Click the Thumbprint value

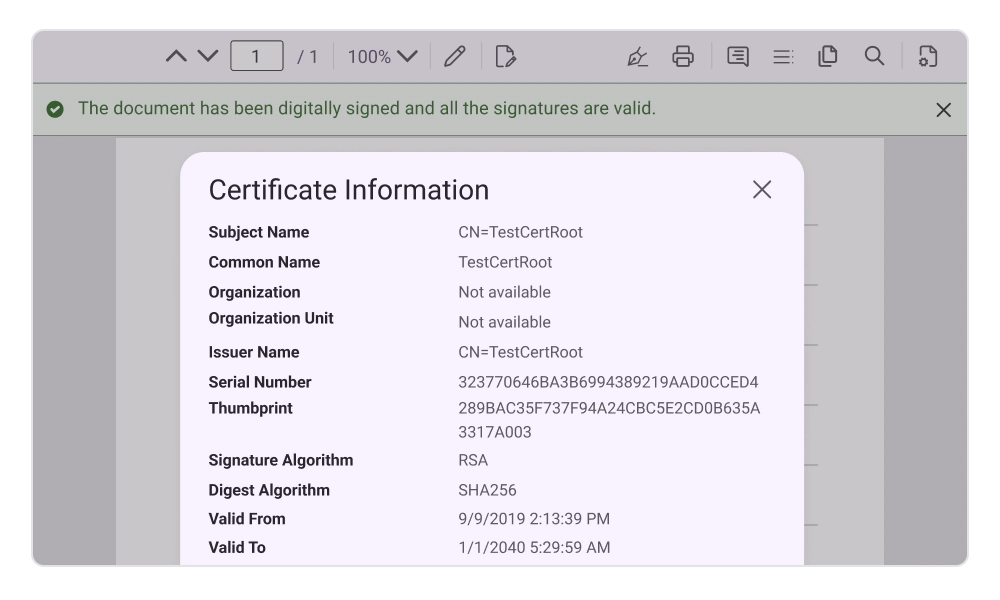(609, 420)
